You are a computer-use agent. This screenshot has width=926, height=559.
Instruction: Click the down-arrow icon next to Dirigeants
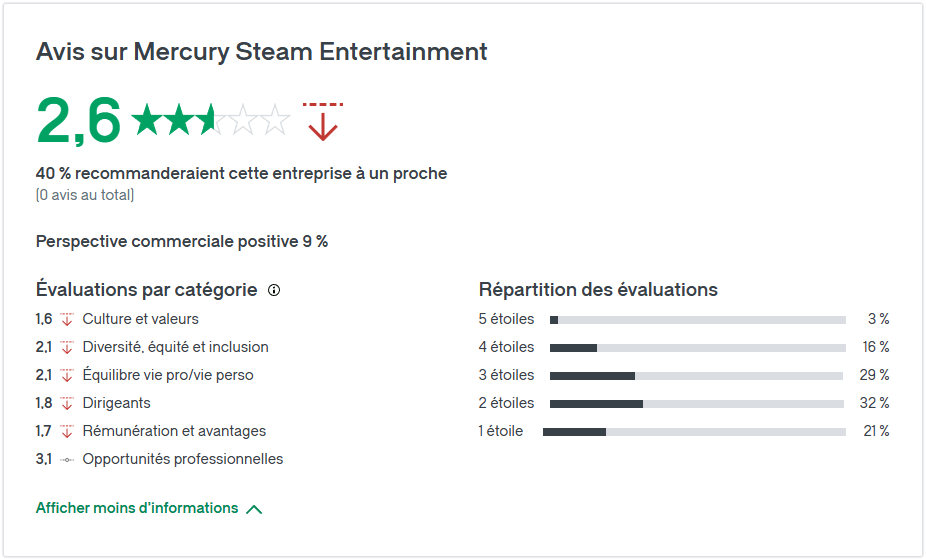(67, 403)
